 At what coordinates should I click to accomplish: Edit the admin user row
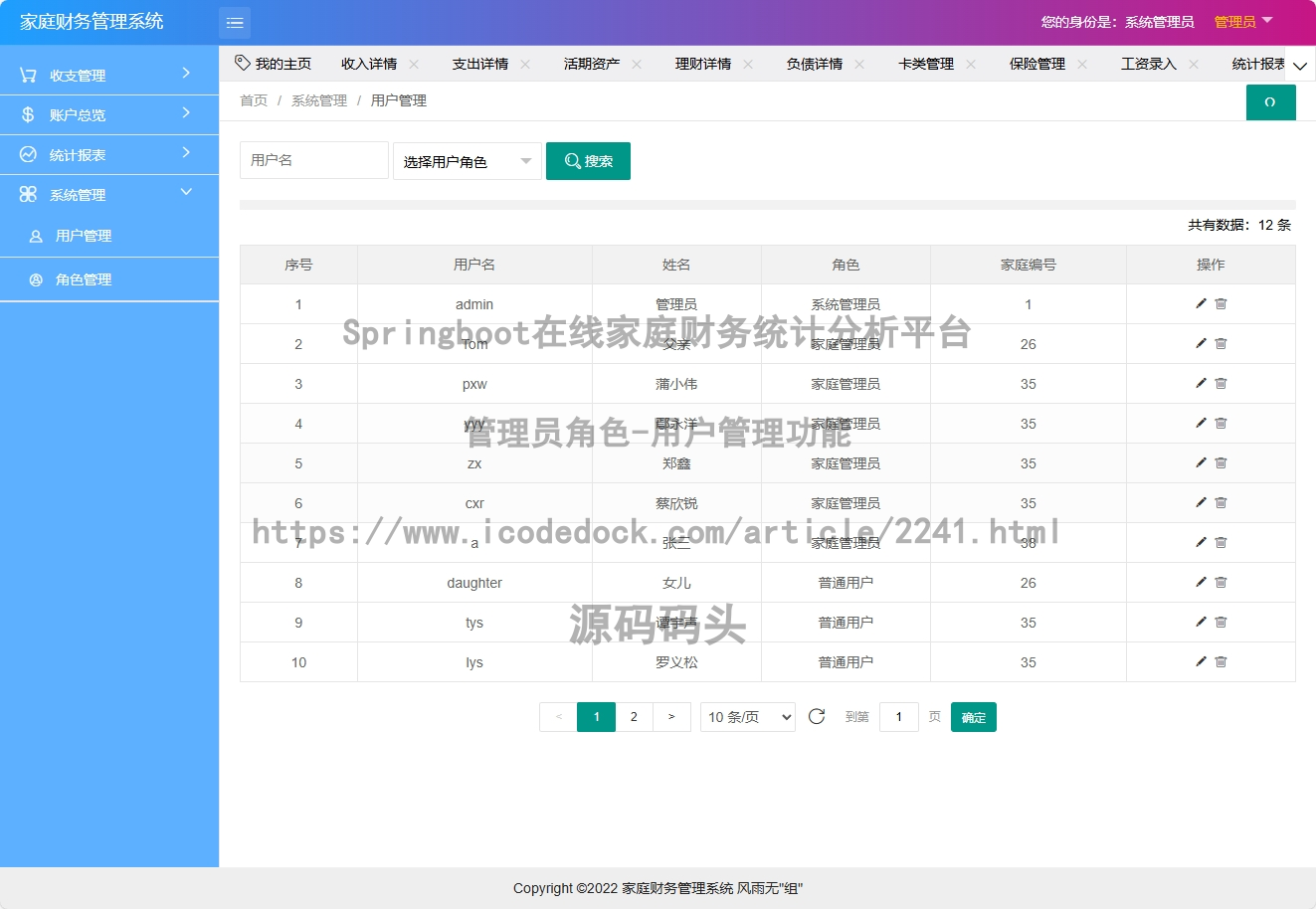click(1201, 303)
